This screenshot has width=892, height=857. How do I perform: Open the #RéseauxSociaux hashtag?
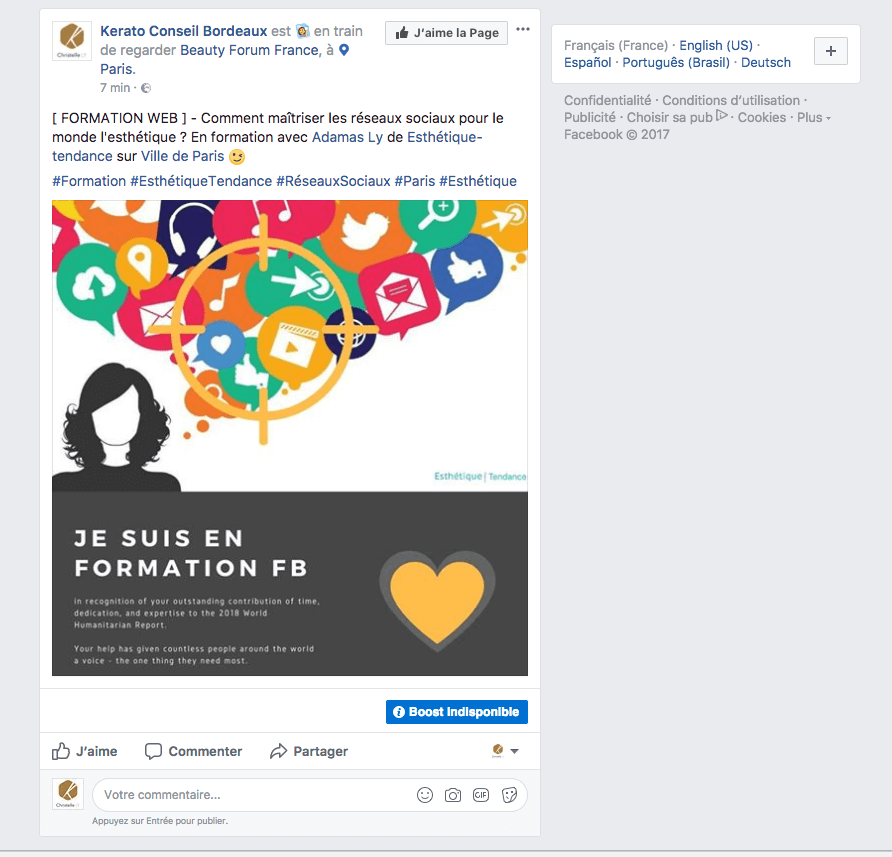click(x=333, y=181)
